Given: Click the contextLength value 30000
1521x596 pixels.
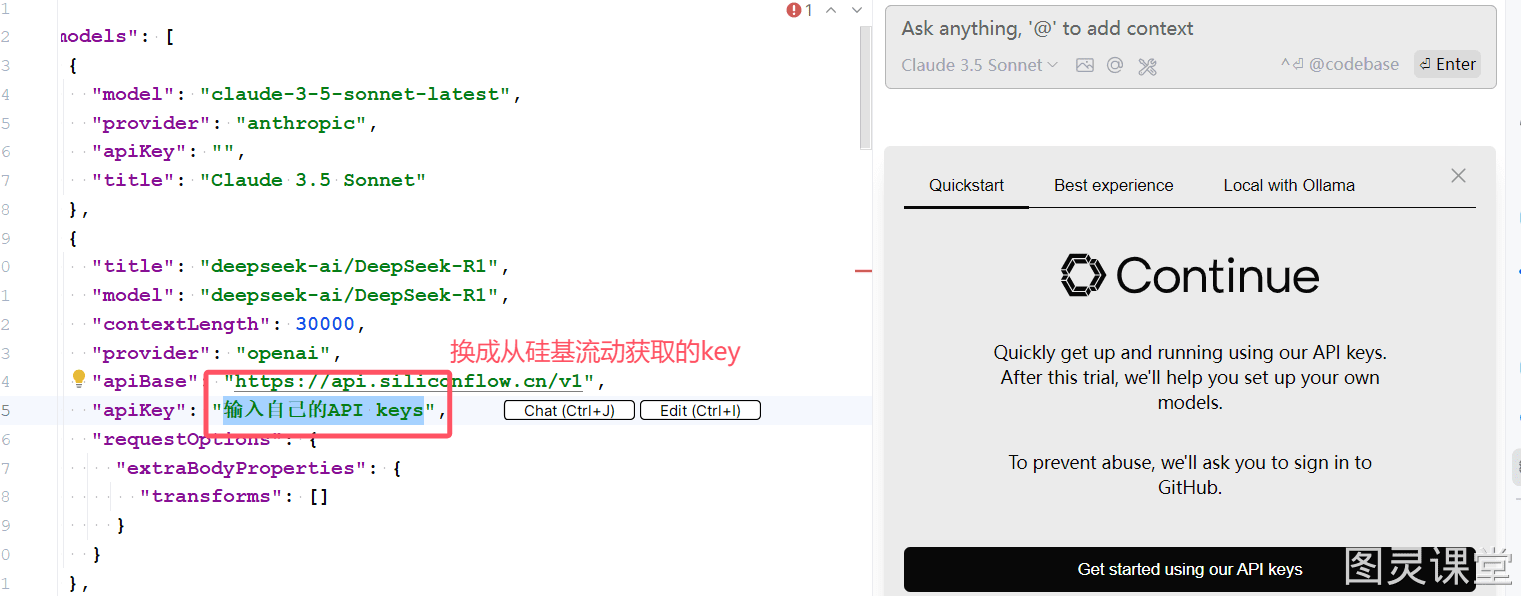Looking at the screenshot, I should pyautogui.click(x=325, y=324).
